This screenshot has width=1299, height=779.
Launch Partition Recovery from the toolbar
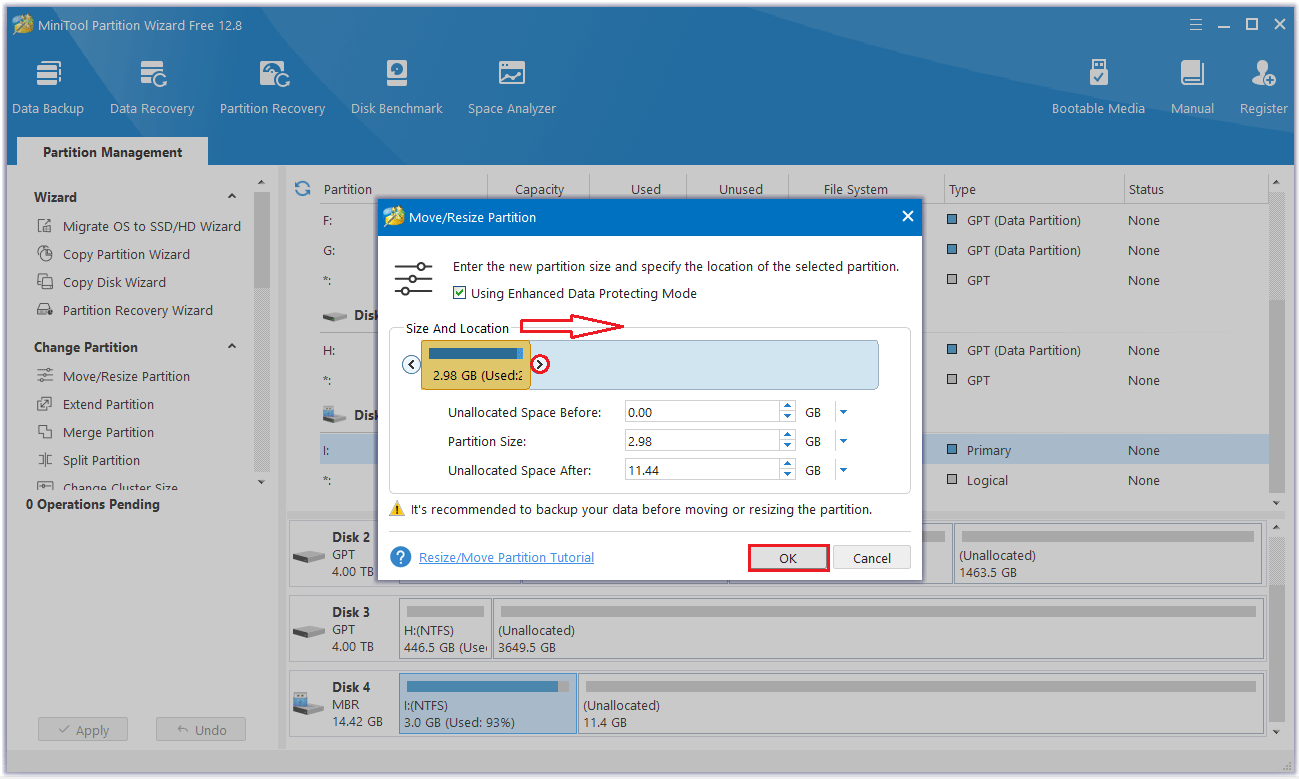[x=272, y=88]
